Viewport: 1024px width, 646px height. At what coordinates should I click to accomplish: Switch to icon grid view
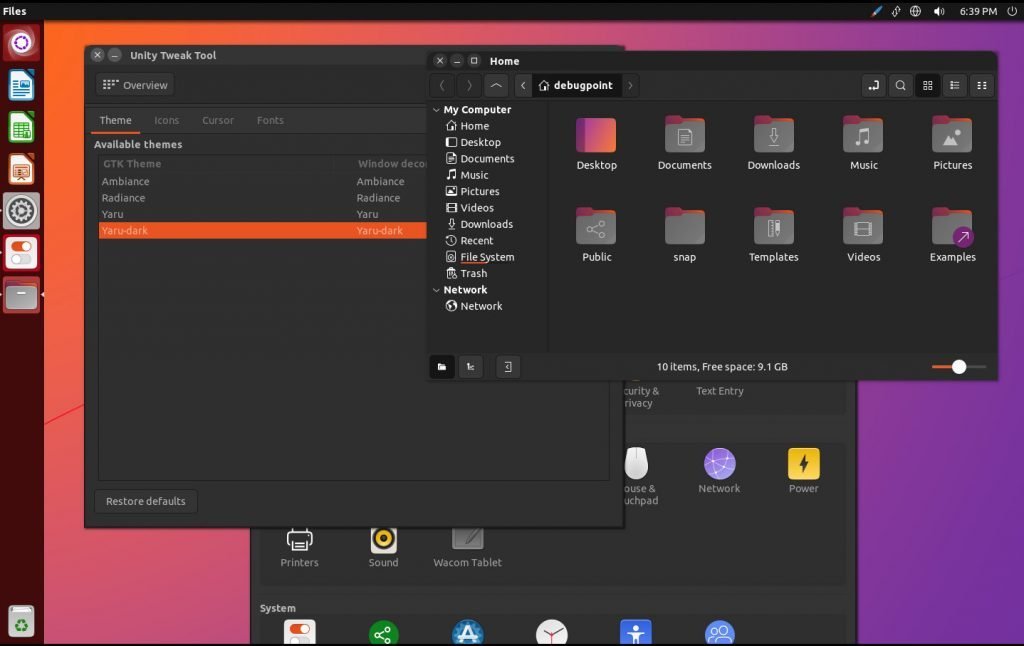click(x=927, y=86)
